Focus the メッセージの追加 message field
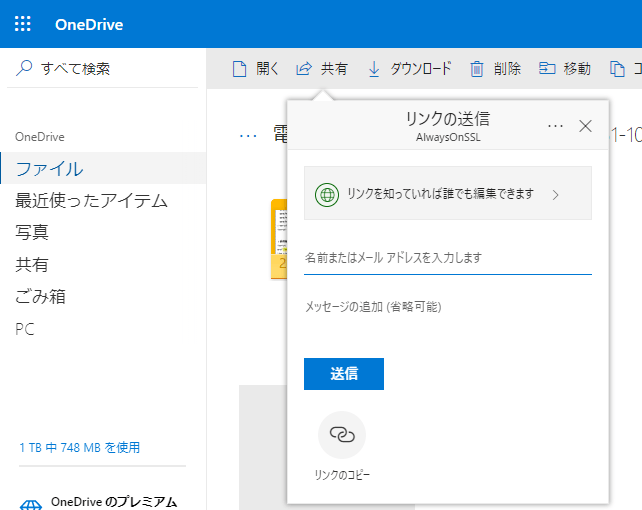Image resolution: width=642 pixels, height=510 pixels. pyautogui.click(x=448, y=307)
